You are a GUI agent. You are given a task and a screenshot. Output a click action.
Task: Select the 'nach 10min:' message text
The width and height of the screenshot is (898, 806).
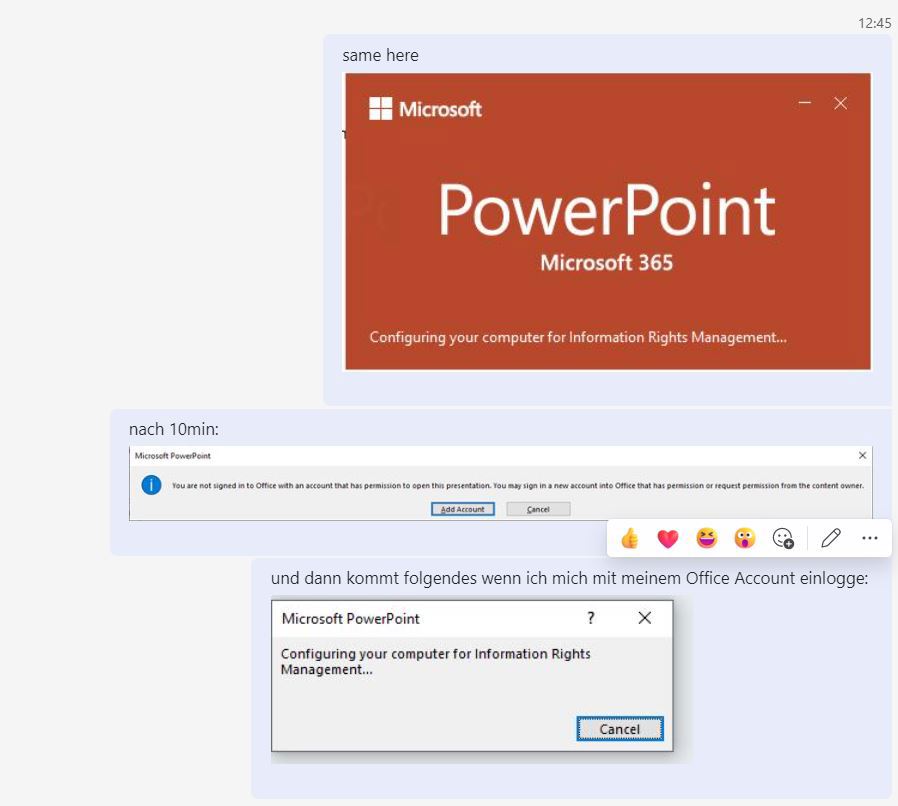pos(174,429)
